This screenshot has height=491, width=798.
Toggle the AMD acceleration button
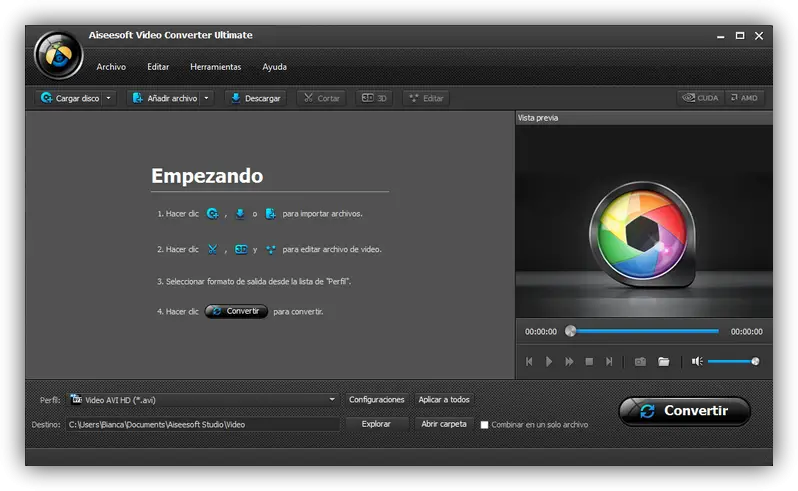[743, 98]
